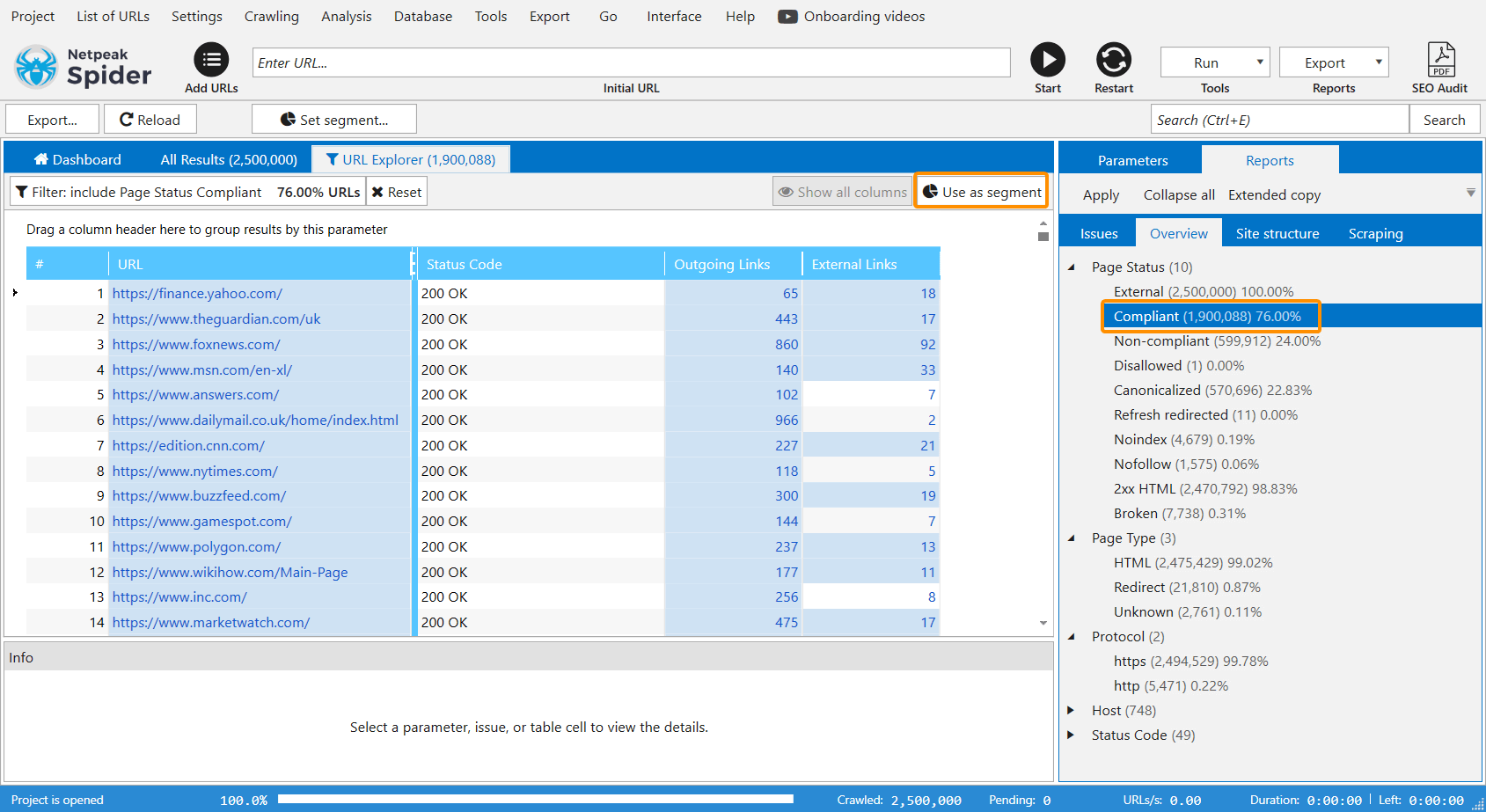Open https://finance.yahoo.com/ link
1486x812 pixels.
coord(197,294)
